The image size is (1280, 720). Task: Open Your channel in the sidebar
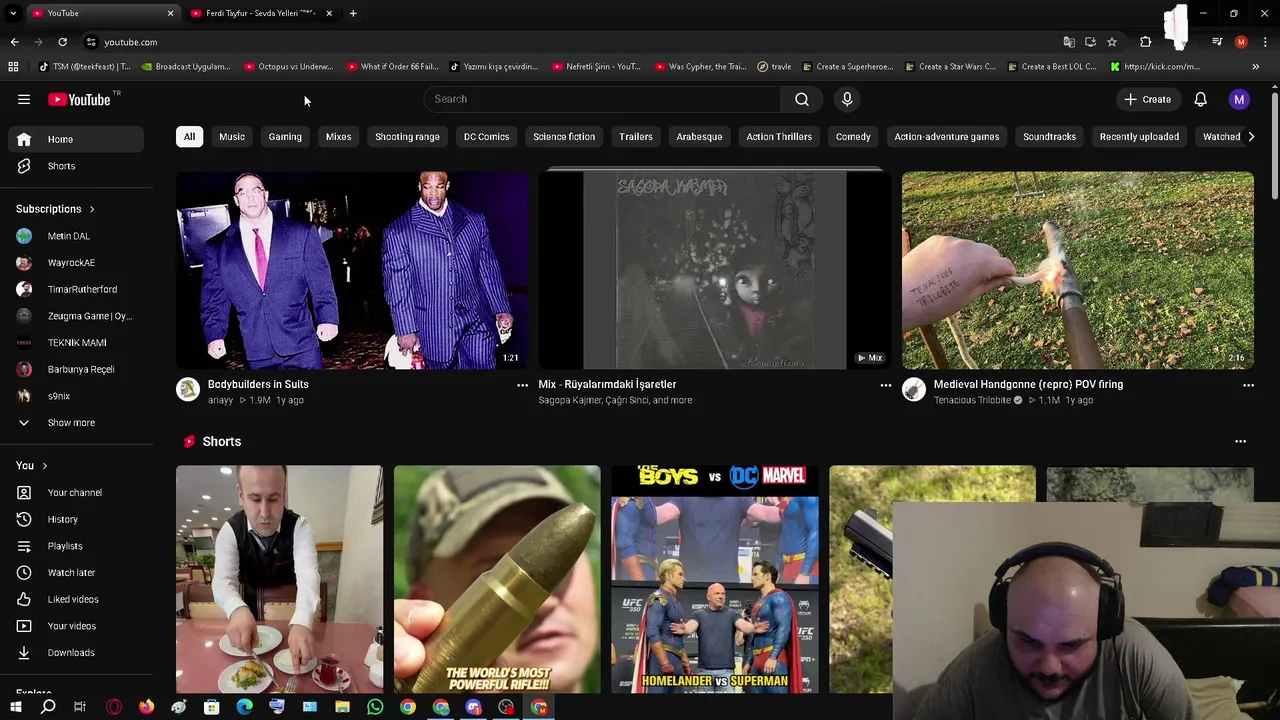pos(76,493)
